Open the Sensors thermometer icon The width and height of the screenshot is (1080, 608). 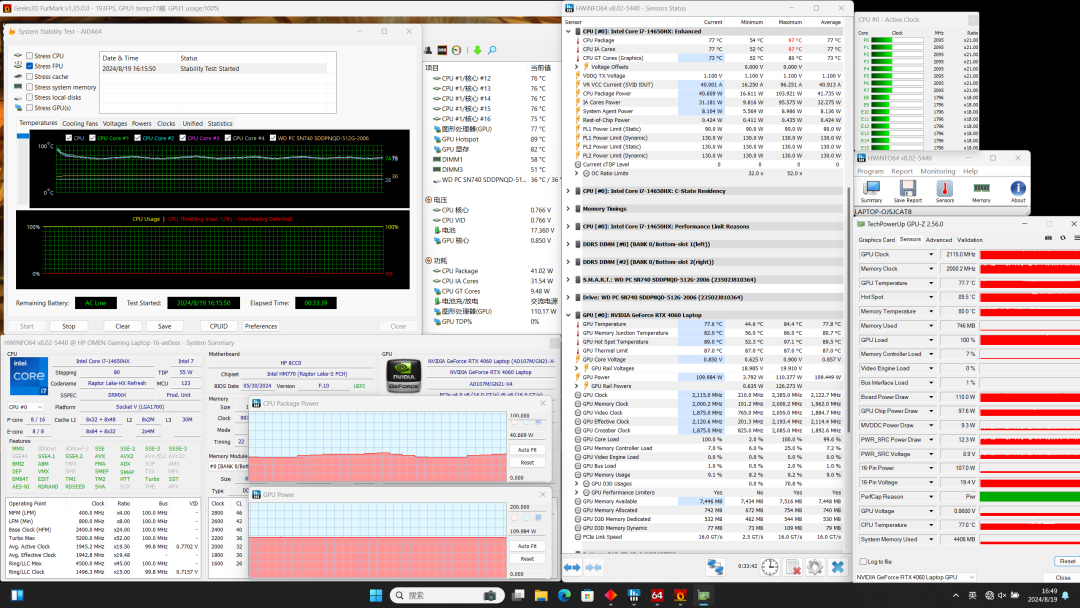(x=944, y=187)
